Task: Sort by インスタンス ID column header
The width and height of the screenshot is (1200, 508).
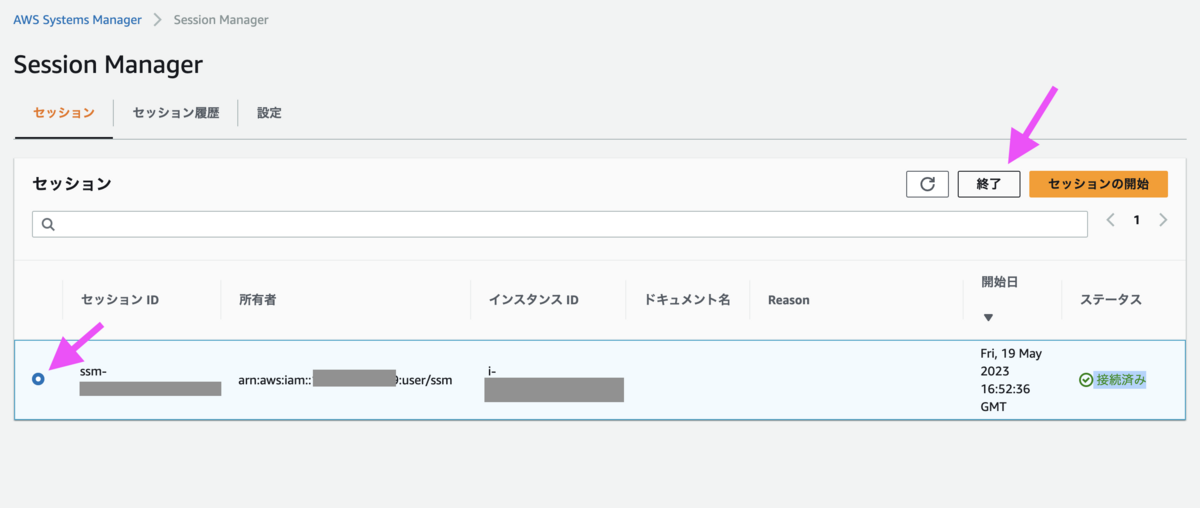Action: click(x=534, y=300)
